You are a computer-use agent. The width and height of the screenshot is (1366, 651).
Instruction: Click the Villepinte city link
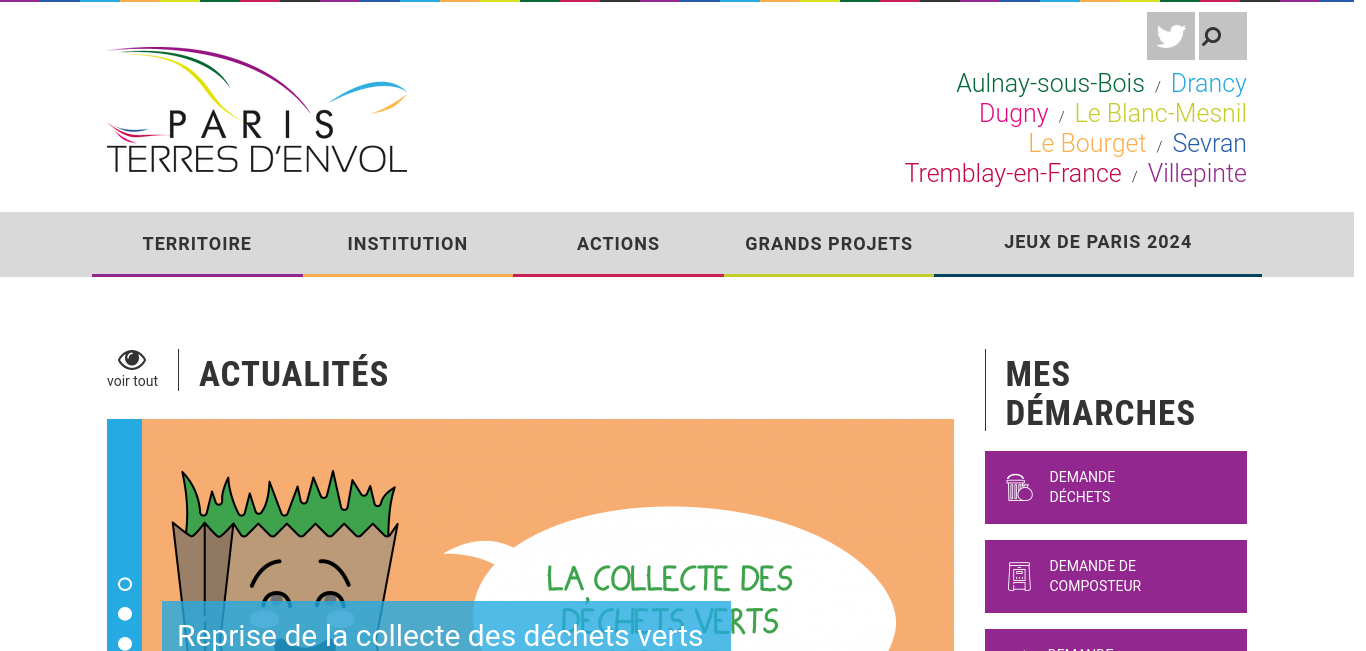[x=1197, y=173]
